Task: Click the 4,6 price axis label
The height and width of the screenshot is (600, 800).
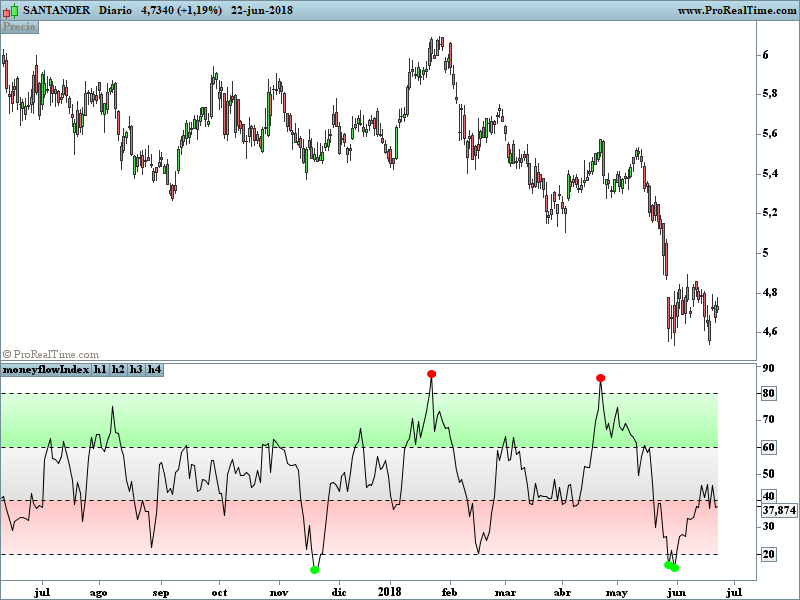Action: pyautogui.click(x=770, y=332)
